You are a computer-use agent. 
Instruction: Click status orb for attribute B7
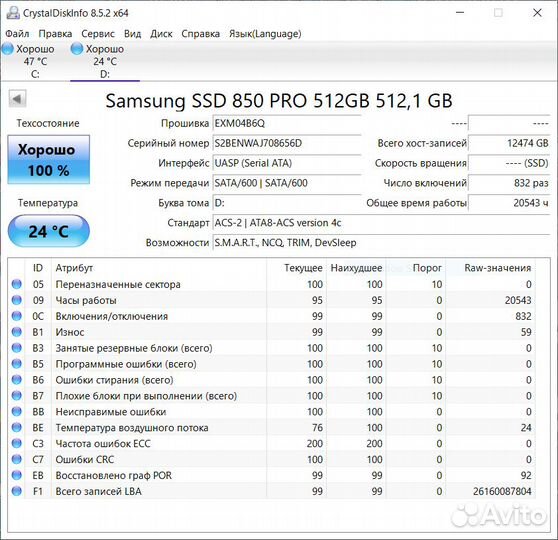(16, 395)
